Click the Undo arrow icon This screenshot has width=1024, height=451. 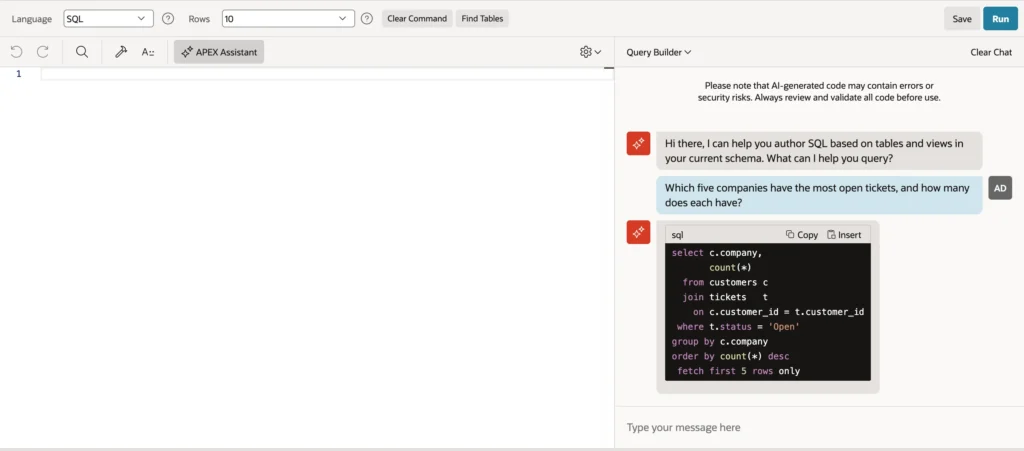click(x=16, y=52)
